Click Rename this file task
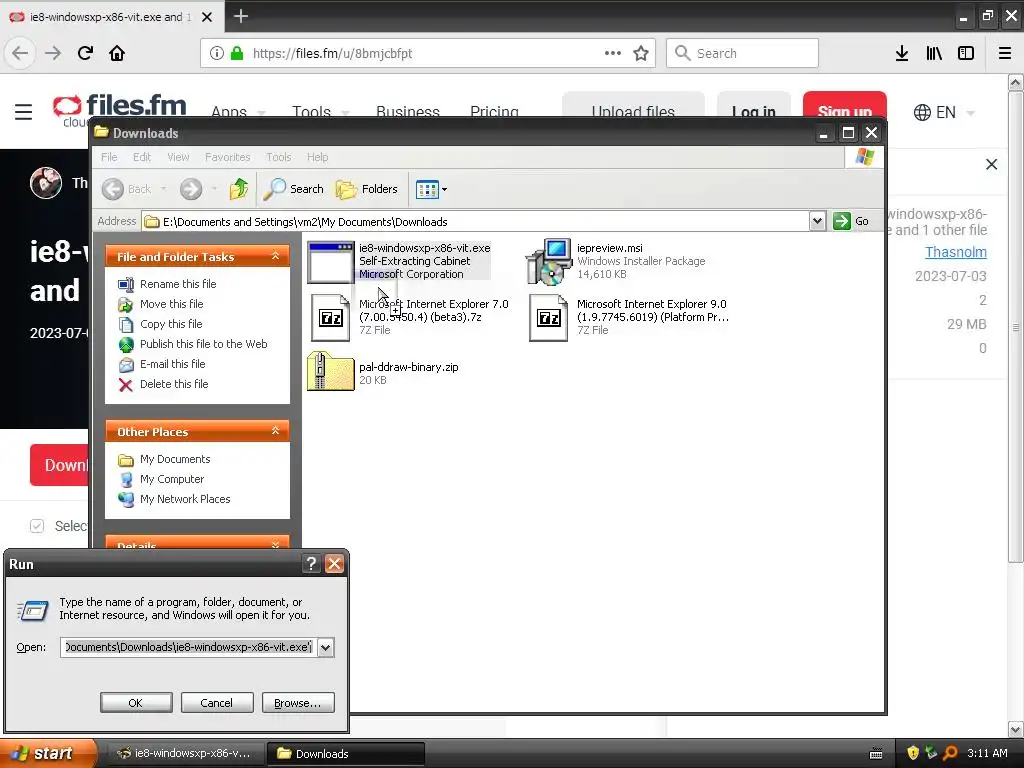 pyautogui.click(x=178, y=284)
